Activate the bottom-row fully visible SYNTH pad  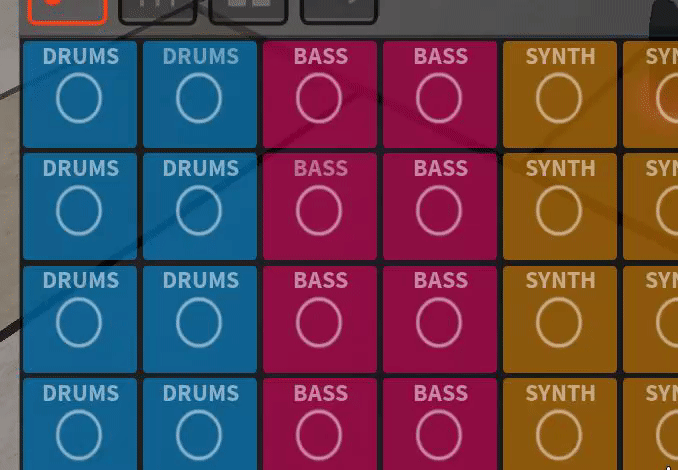(x=560, y=424)
